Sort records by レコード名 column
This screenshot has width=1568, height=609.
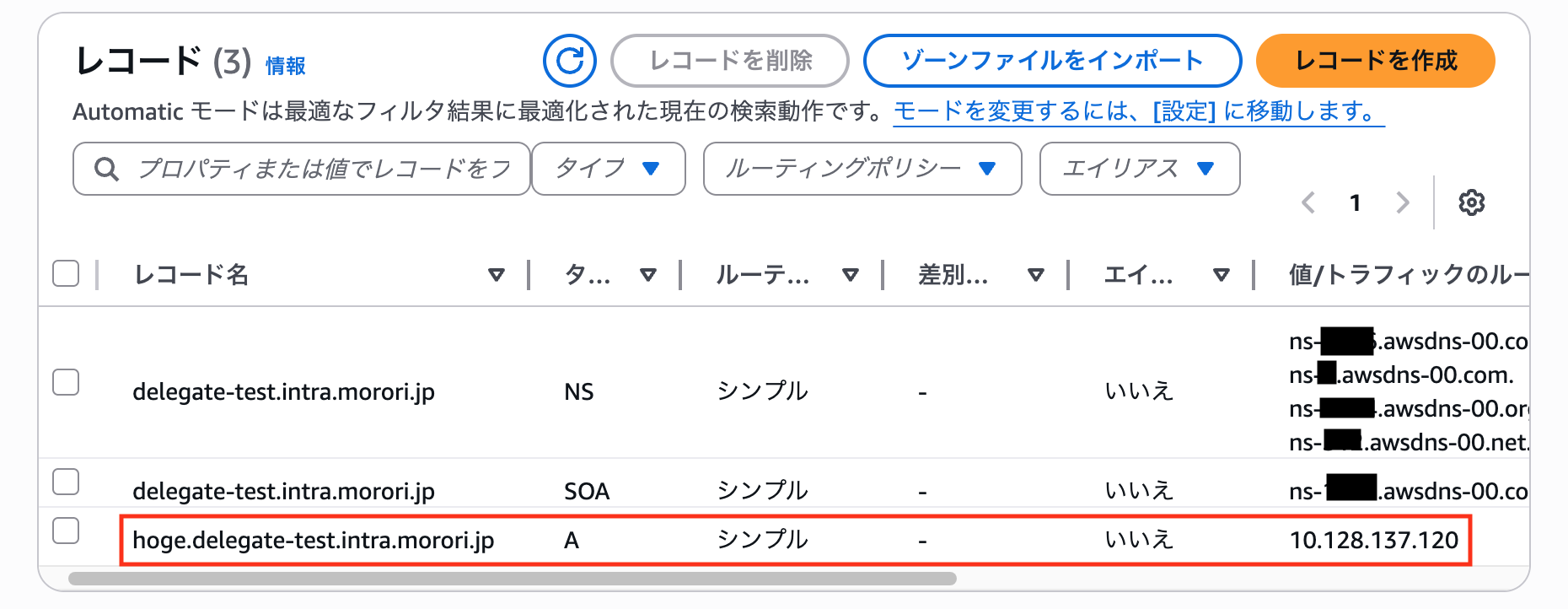pyautogui.click(x=497, y=274)
